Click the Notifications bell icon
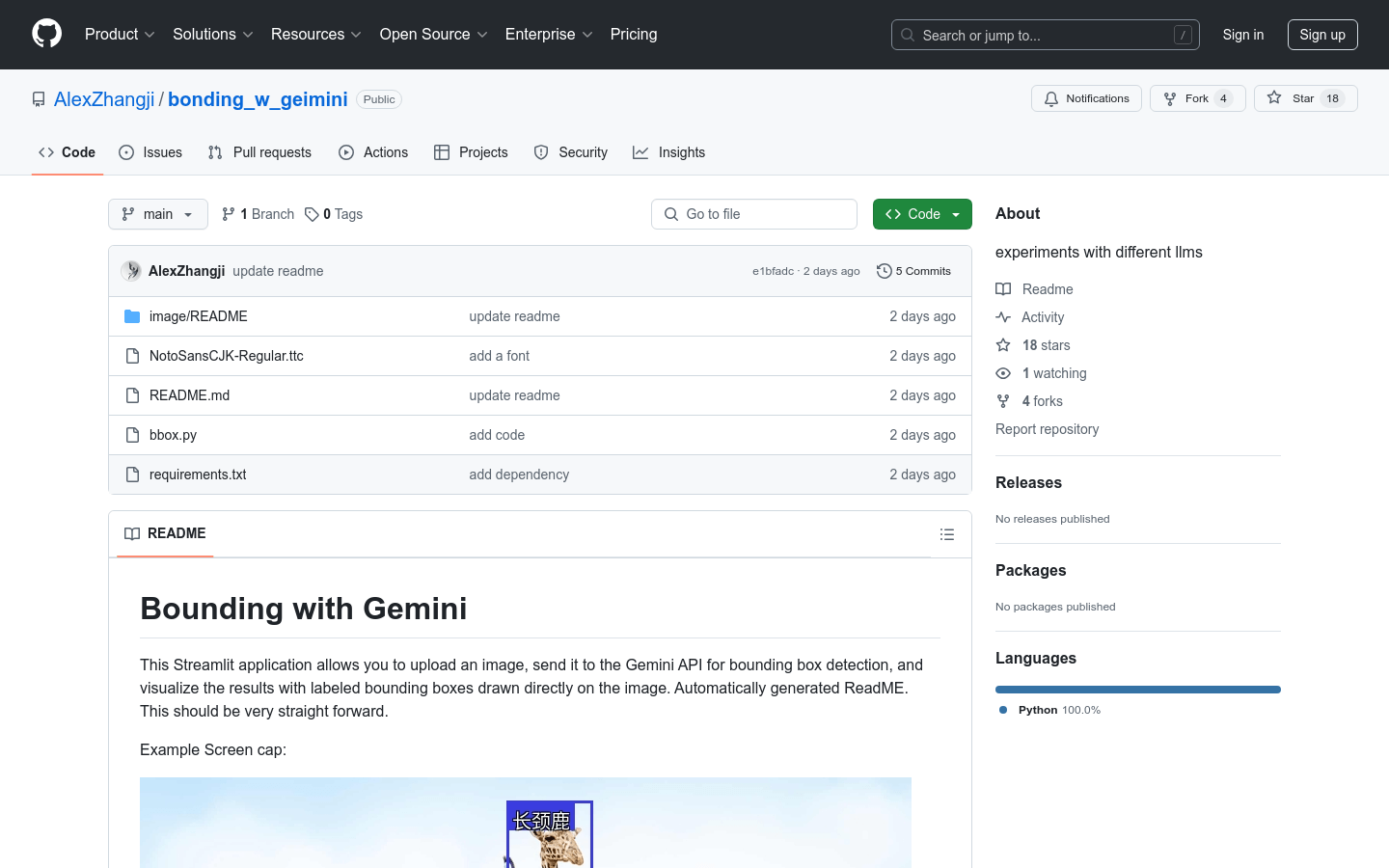The image size is (1389, 868). click(1051, 98)
